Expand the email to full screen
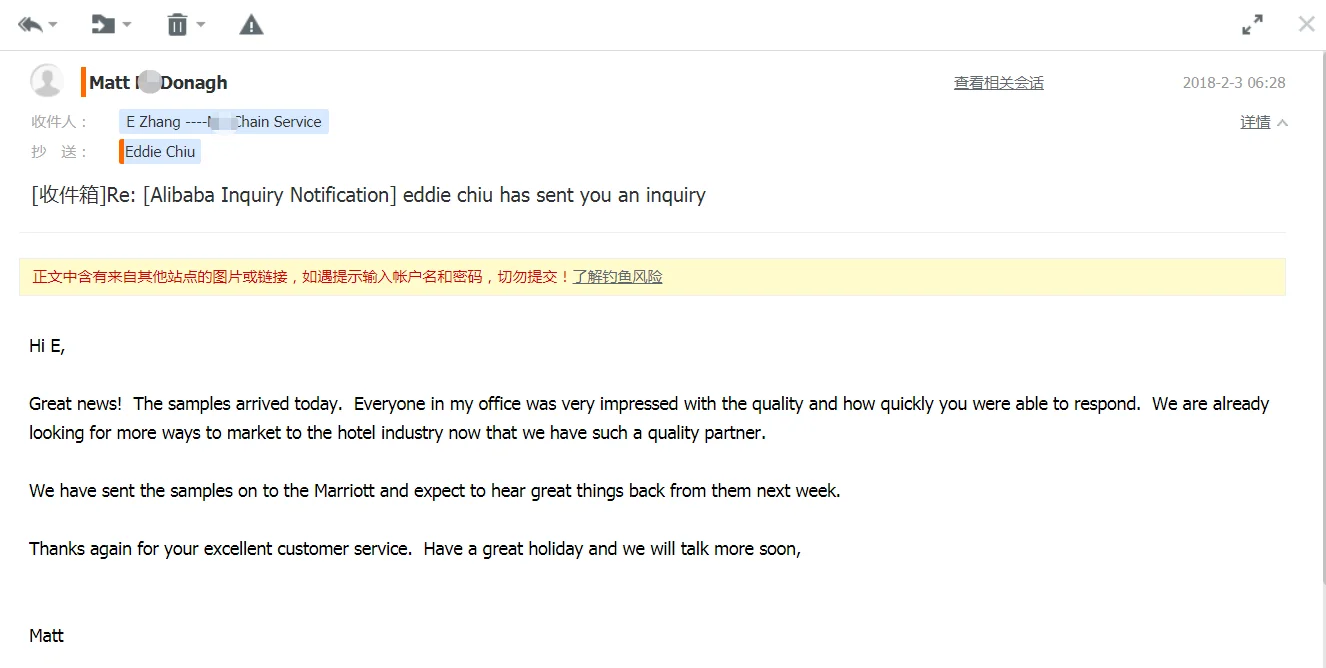The width and height of the screenshot is (1326, 668). click(x=1252, y=25)
